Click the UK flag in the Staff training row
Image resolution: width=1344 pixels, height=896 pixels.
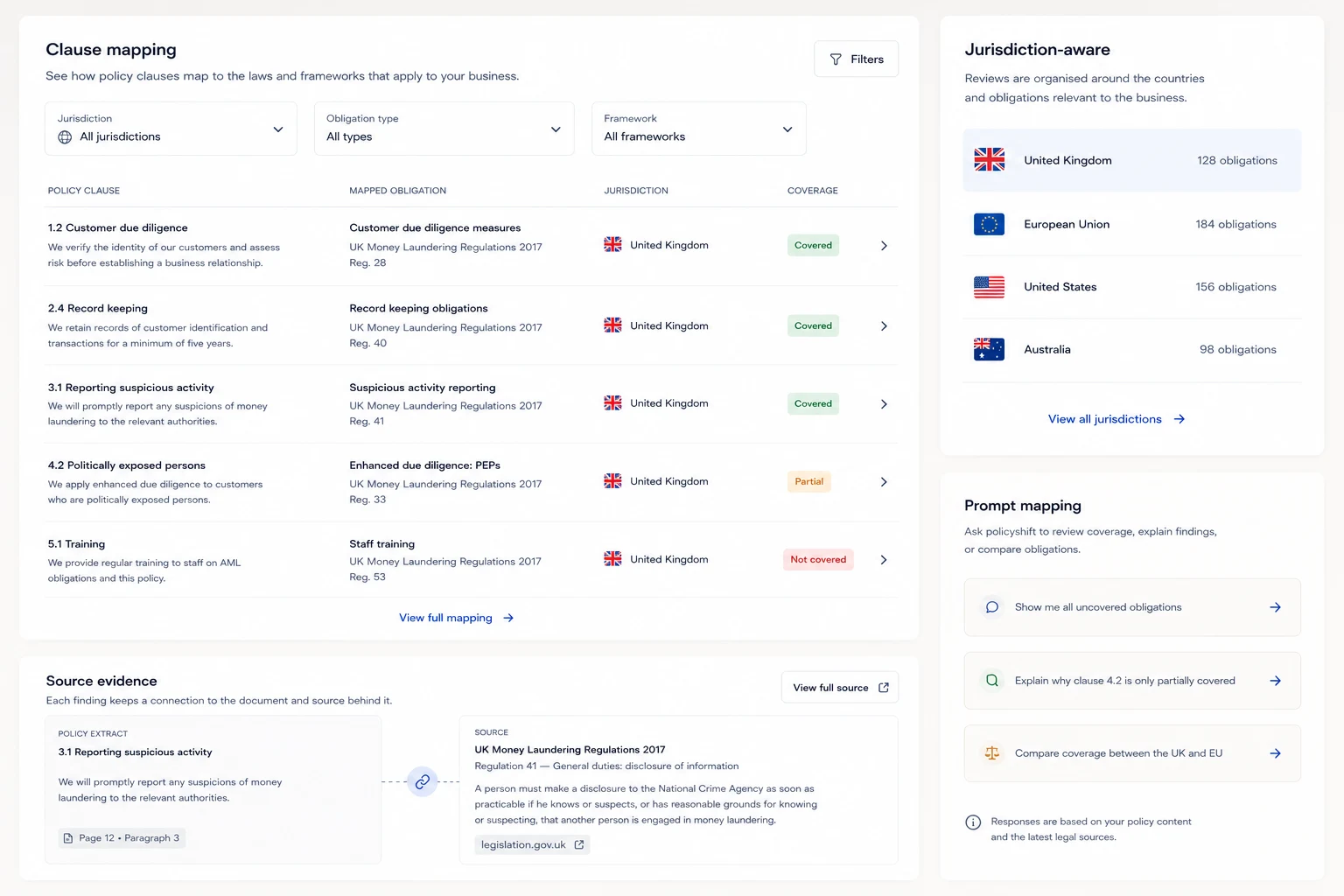pyautogui.click(x=612, y=559)
